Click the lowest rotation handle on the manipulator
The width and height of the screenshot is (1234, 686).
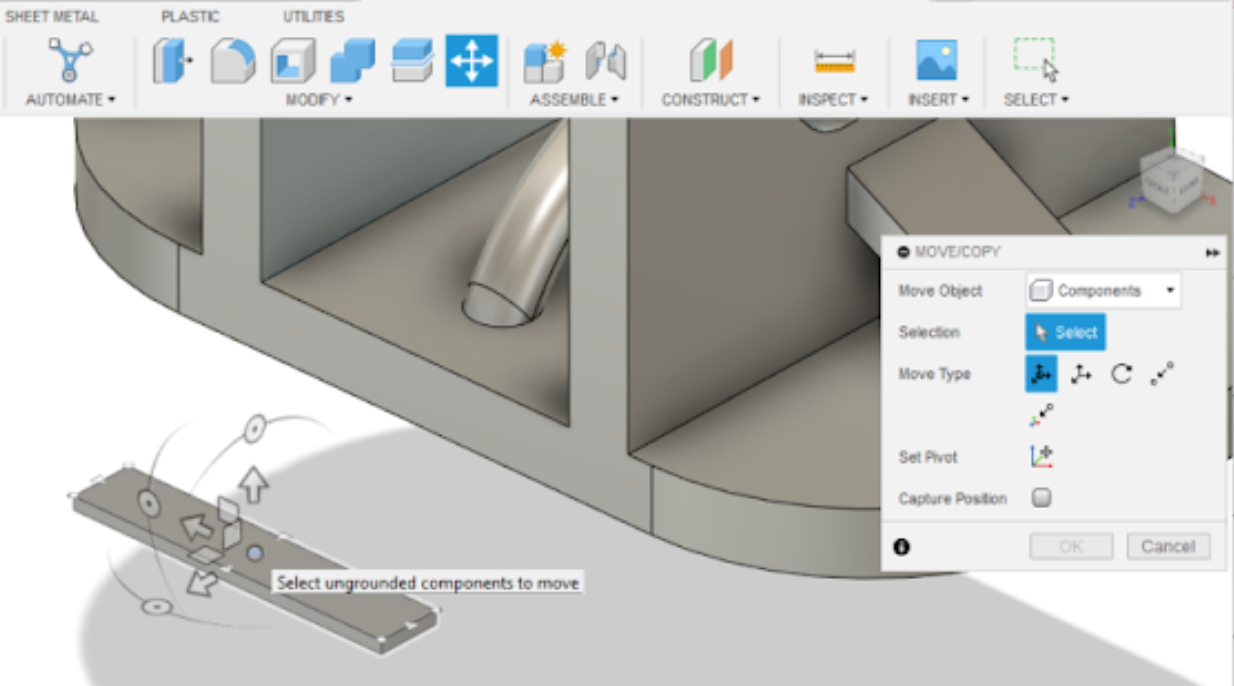(x=155, y=607)
